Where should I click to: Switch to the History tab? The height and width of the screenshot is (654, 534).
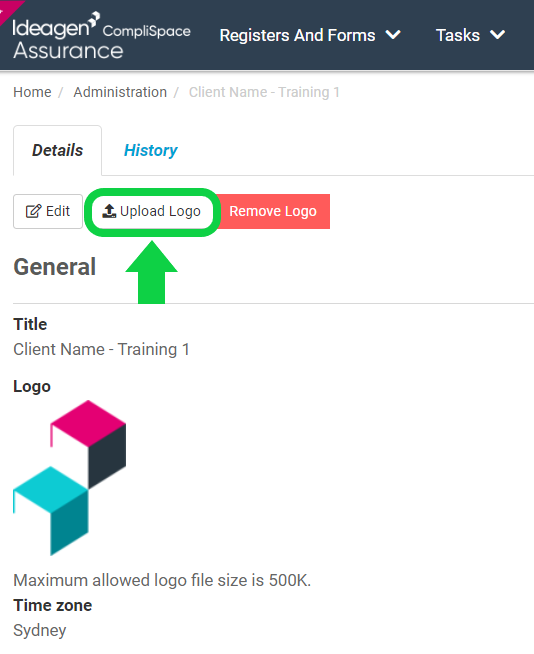click(151, 150)
